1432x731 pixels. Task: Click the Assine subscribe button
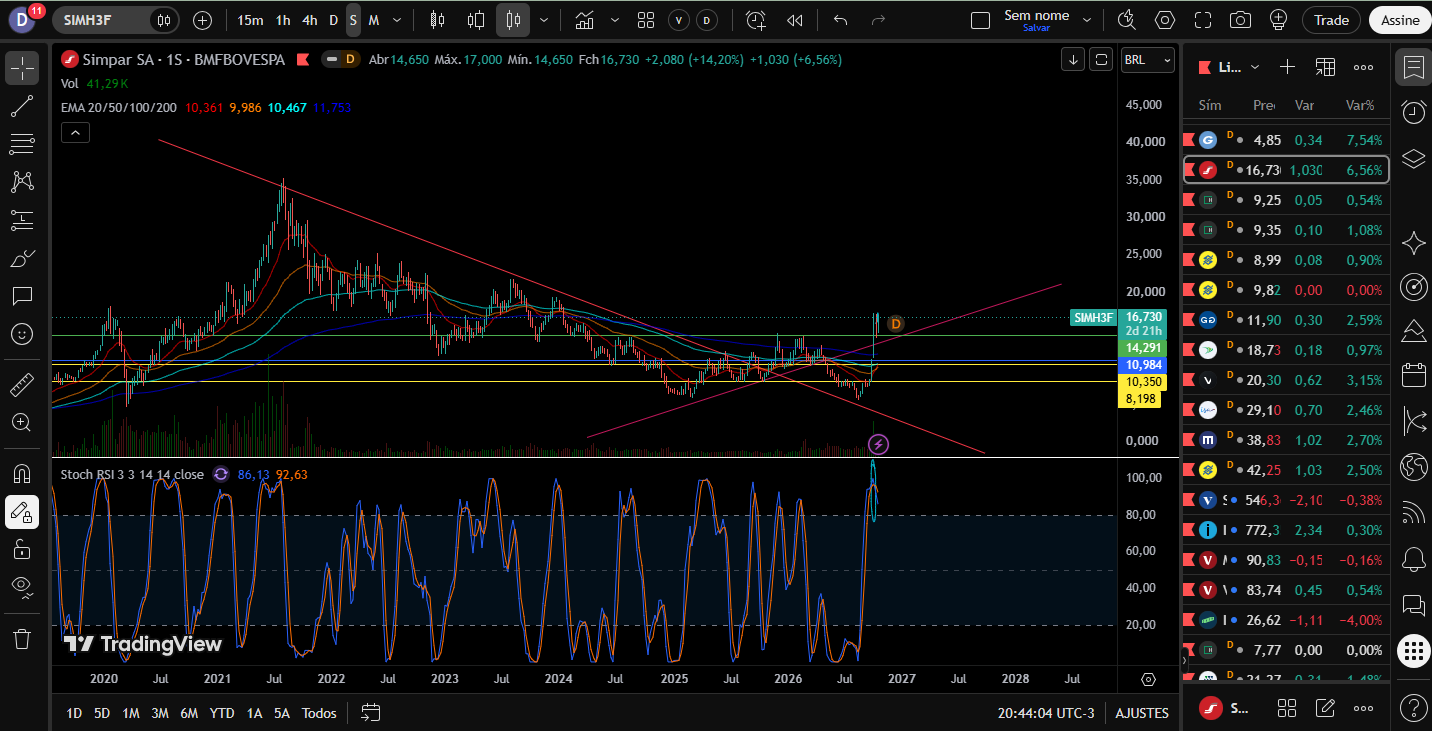(x=1399, y=20)
